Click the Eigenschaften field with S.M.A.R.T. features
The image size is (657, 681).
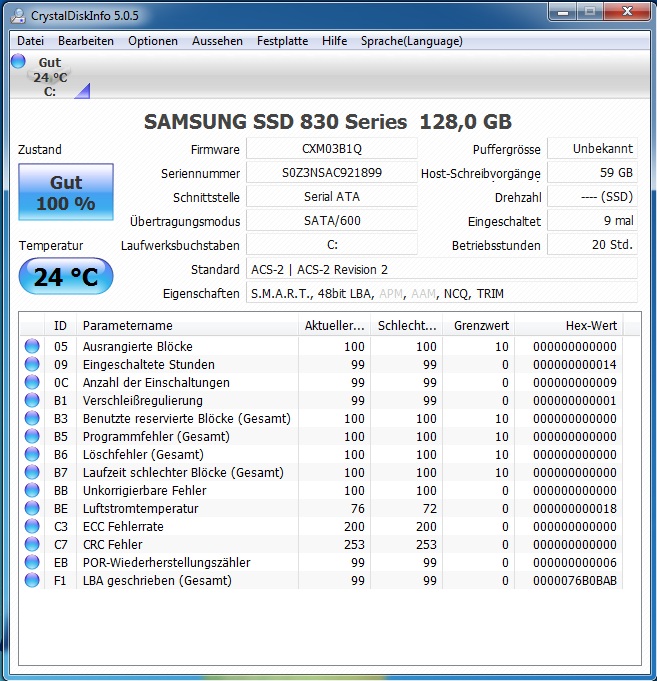pos(442,294)
